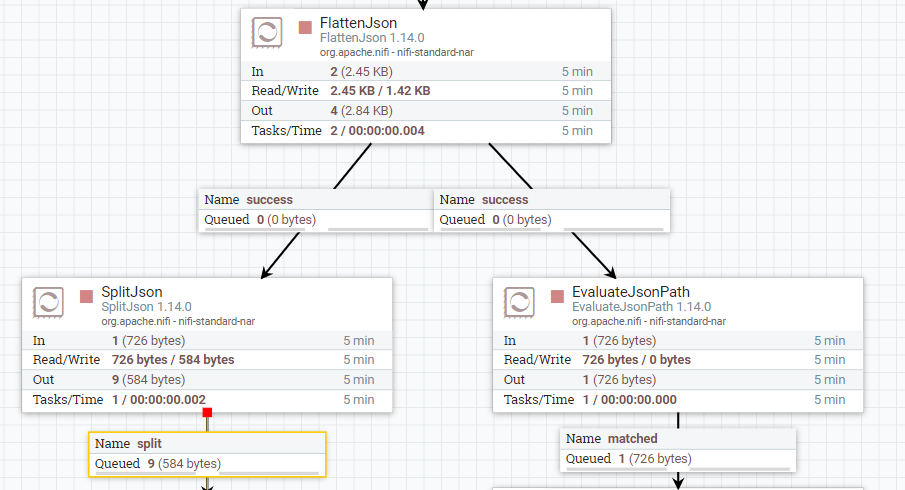Click FlattenJson Tasks/Time 2 / 00:00:00.004

(377, 131)
